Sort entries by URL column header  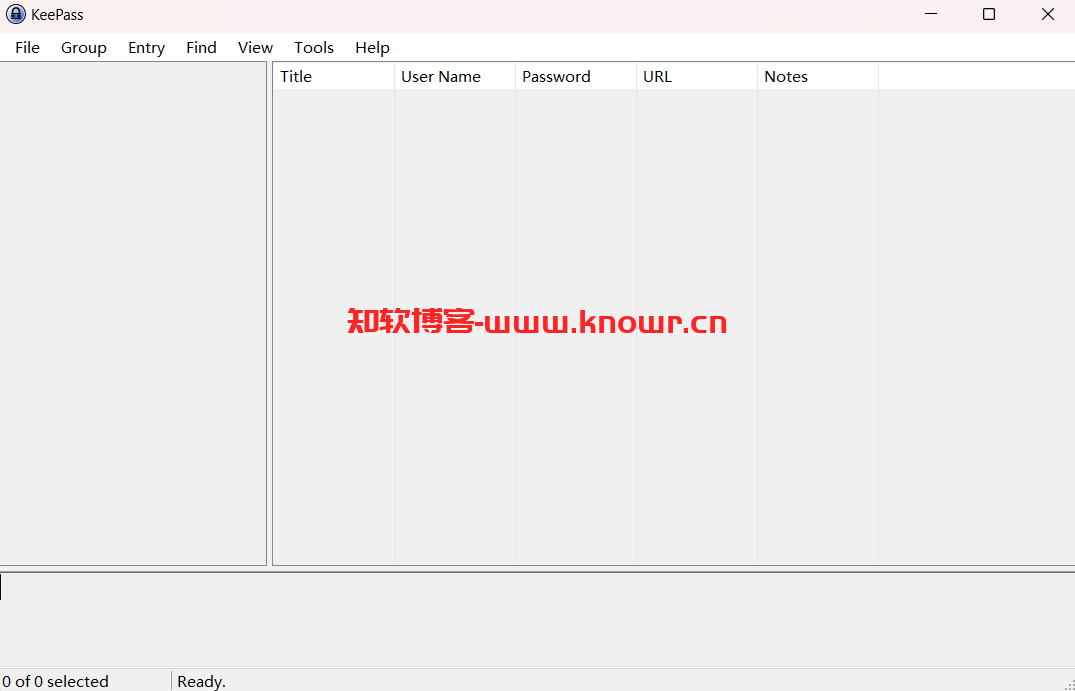[697, 76]
